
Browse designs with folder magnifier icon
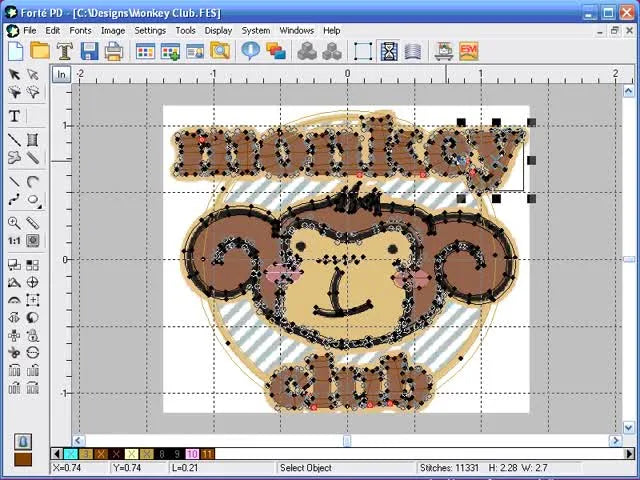pyautogui.click(x=220, y=51)
